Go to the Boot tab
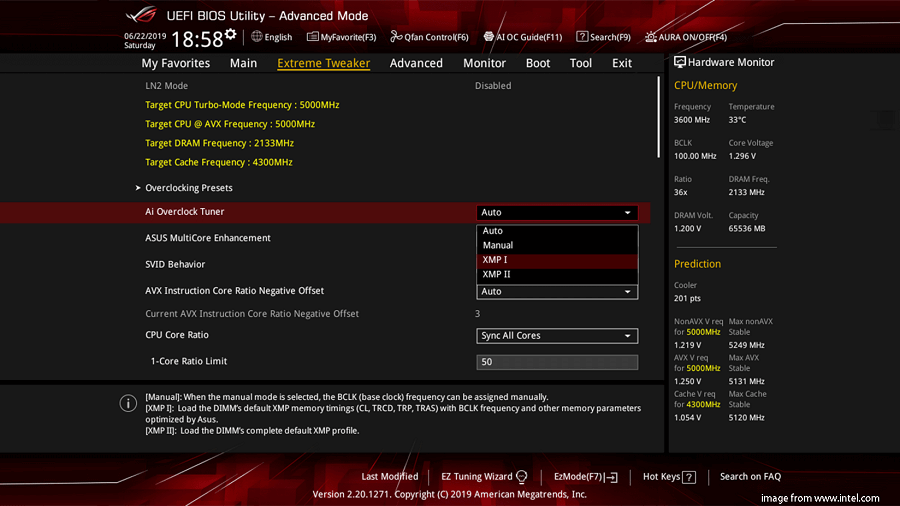900x506 pixels. click(538, 63)
